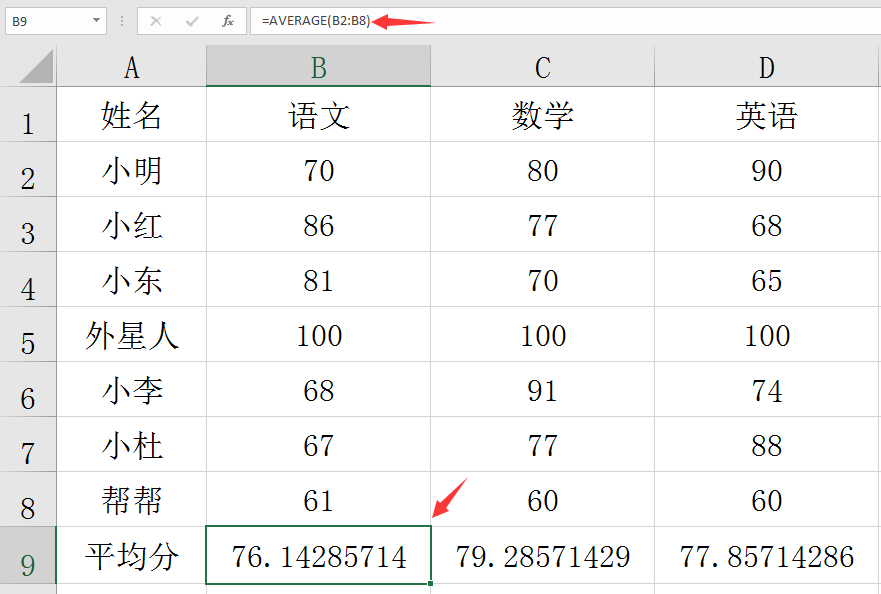The height and width of the screenshot is (594, 881).
Task: Click 帮帮's 数学 score 60
Action: tap(543, 500)
